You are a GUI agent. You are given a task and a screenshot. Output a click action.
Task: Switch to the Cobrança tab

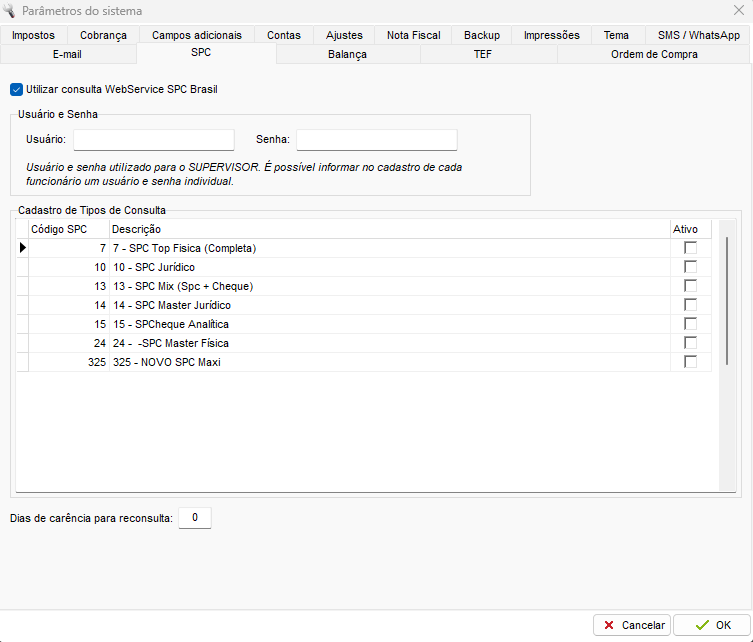click(103, 35)
